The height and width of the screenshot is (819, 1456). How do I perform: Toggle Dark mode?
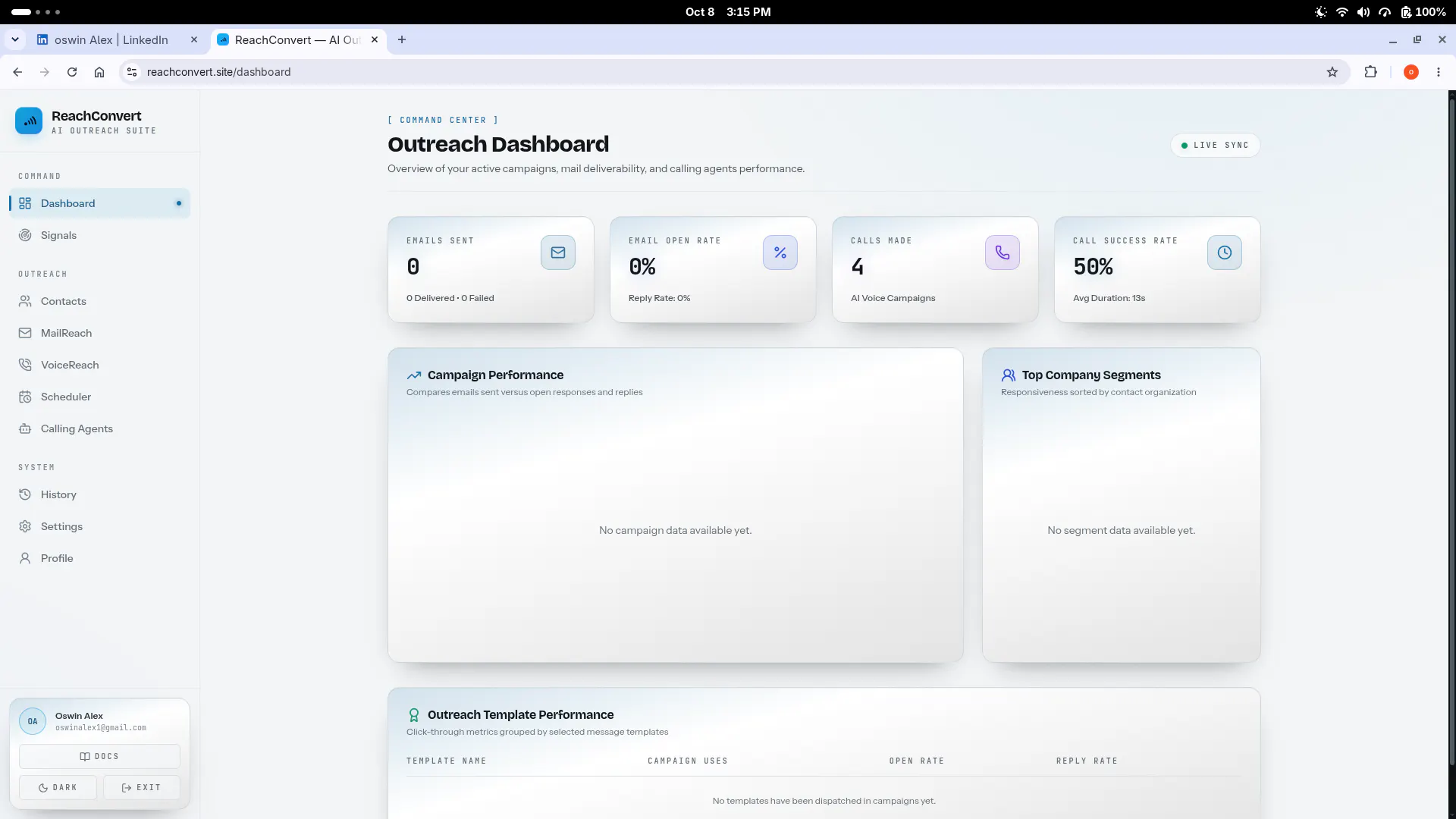pyautogui.click(x=58, y=787)
